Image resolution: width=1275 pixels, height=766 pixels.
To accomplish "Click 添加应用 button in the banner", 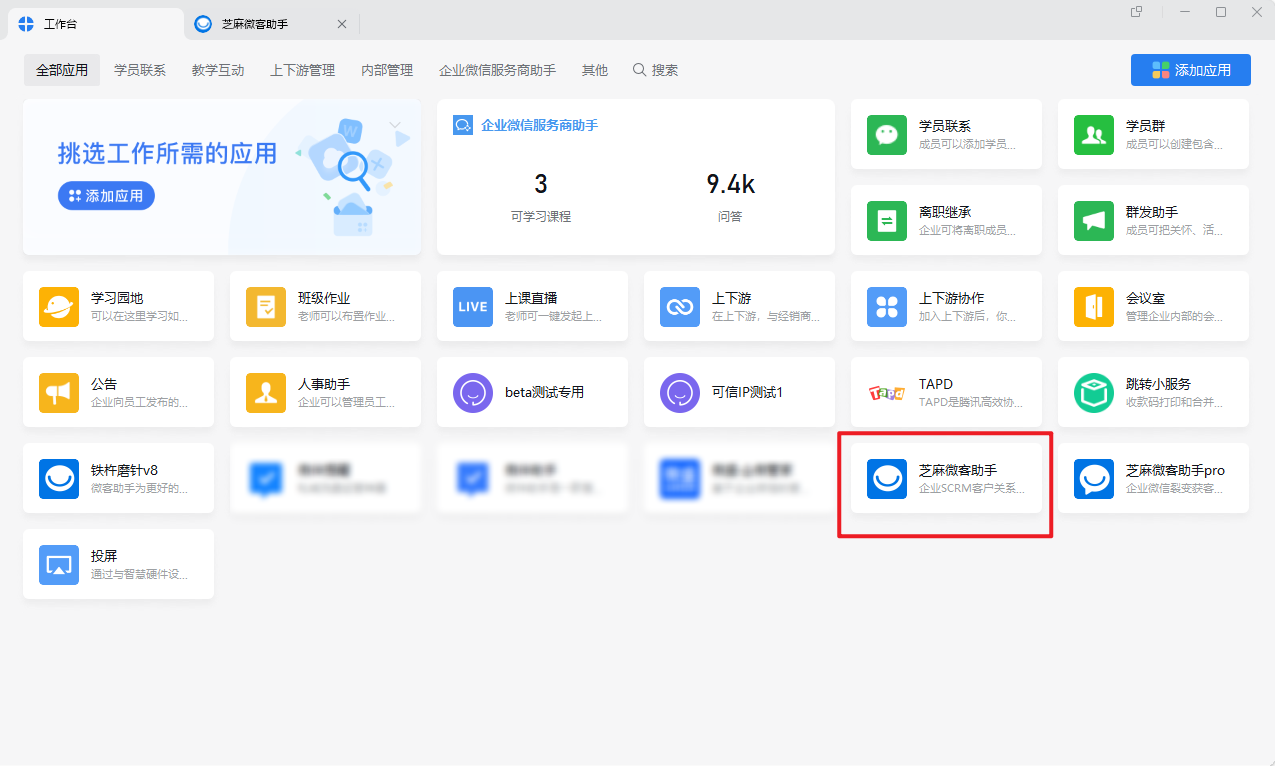I will point(106,196).
